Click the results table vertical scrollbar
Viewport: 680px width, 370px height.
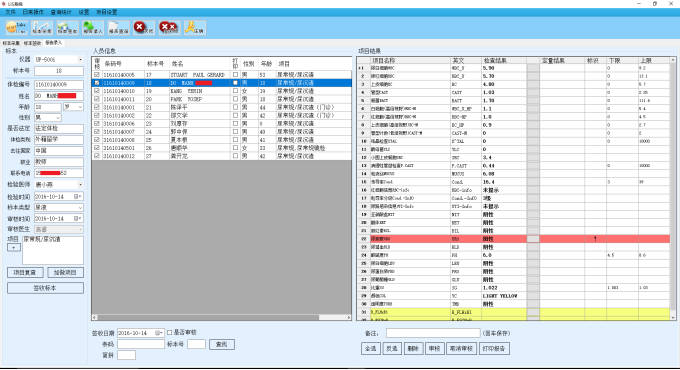(x=673, y=189)
